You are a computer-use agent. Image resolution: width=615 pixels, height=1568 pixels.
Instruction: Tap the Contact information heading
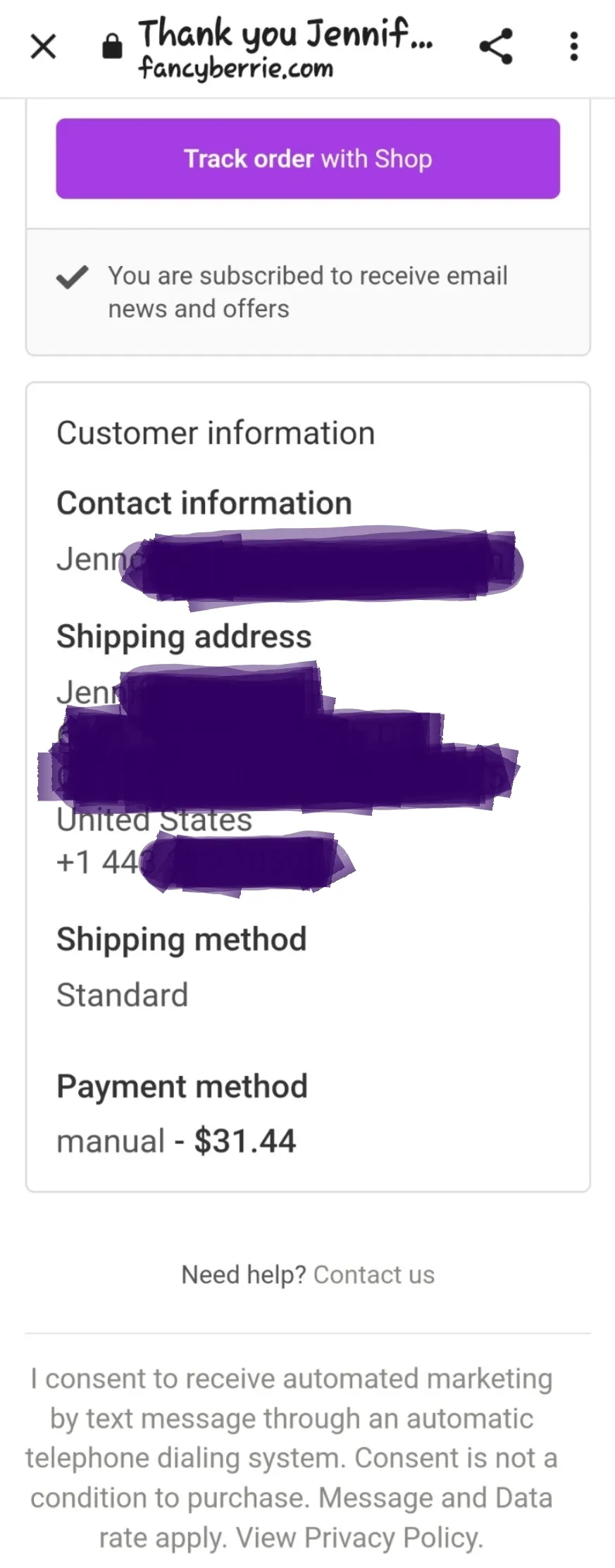click(204, 503)
